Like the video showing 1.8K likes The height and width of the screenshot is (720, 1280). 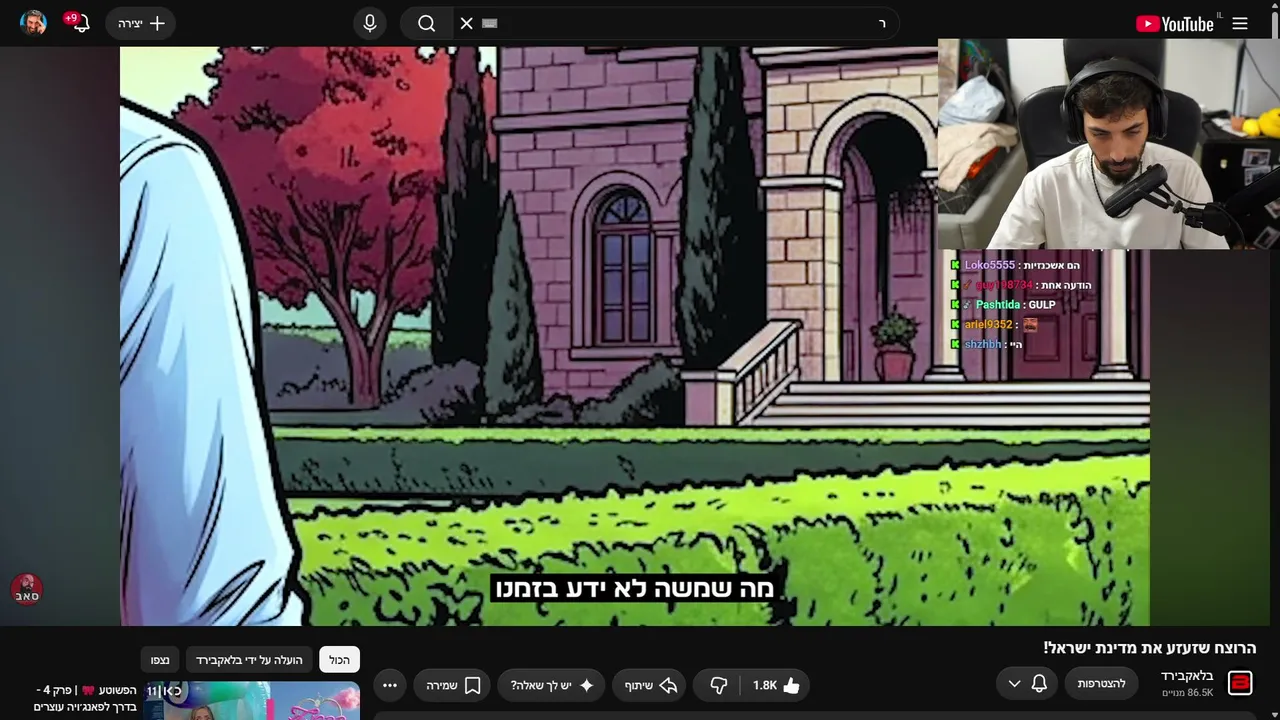pos(776,685)
